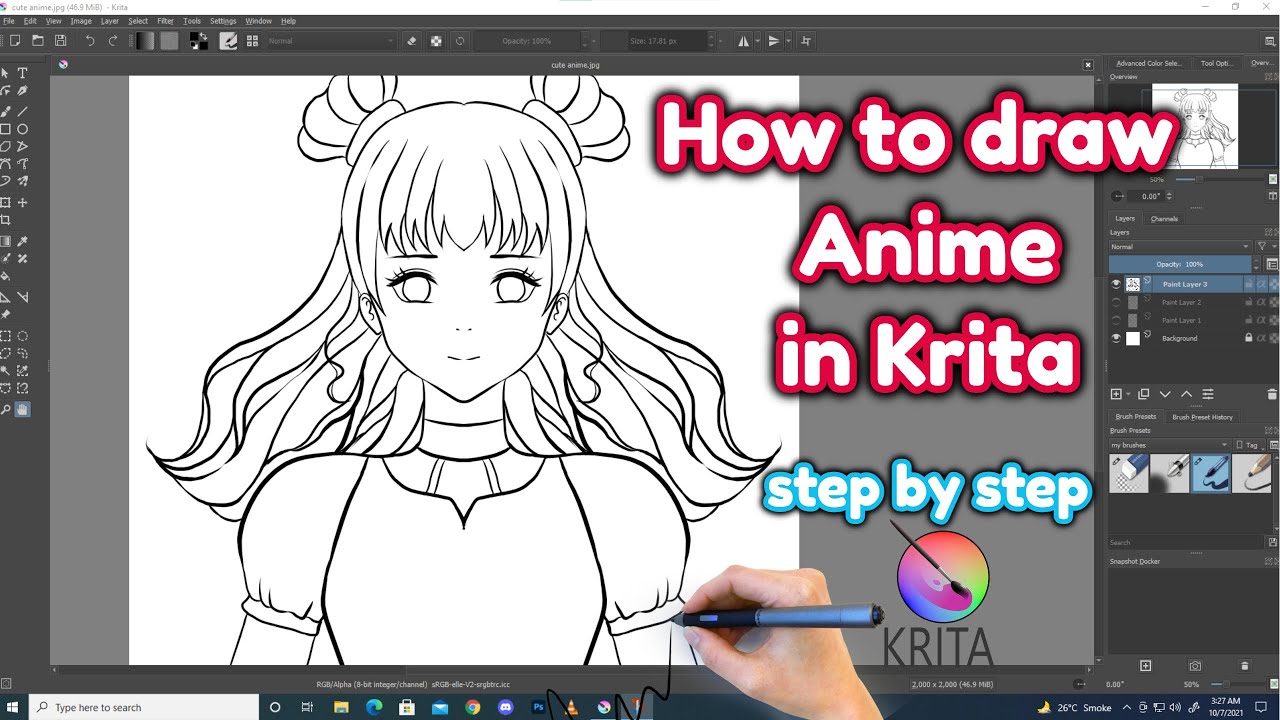Click the Open file icon

click(x=37, y=41)
